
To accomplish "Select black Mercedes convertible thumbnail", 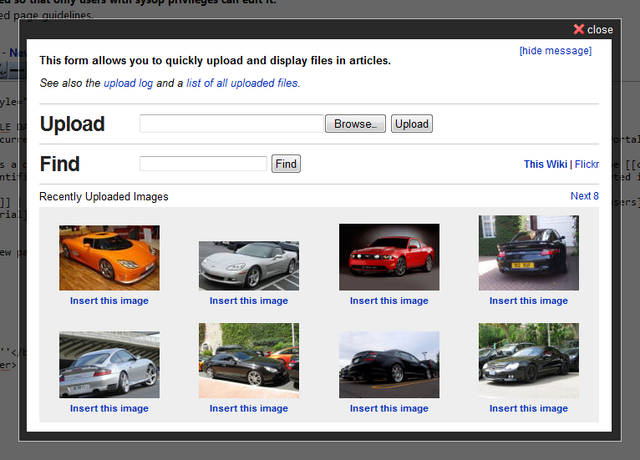I will coord(529,360).
